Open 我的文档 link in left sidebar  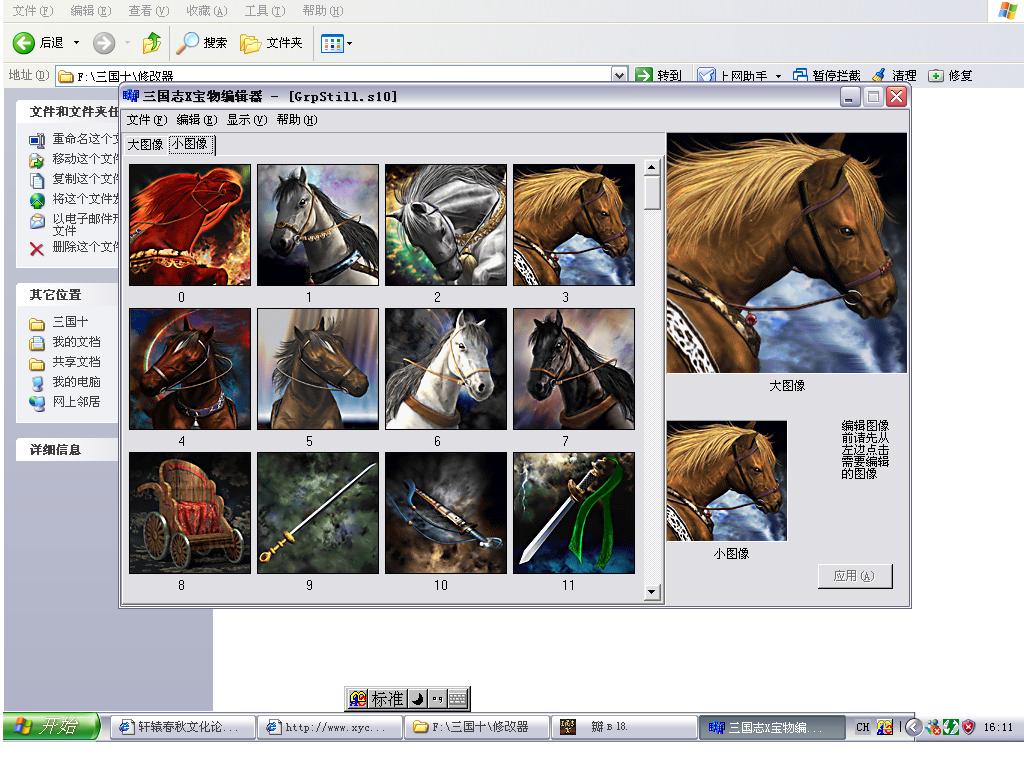[x=76, y=342]
